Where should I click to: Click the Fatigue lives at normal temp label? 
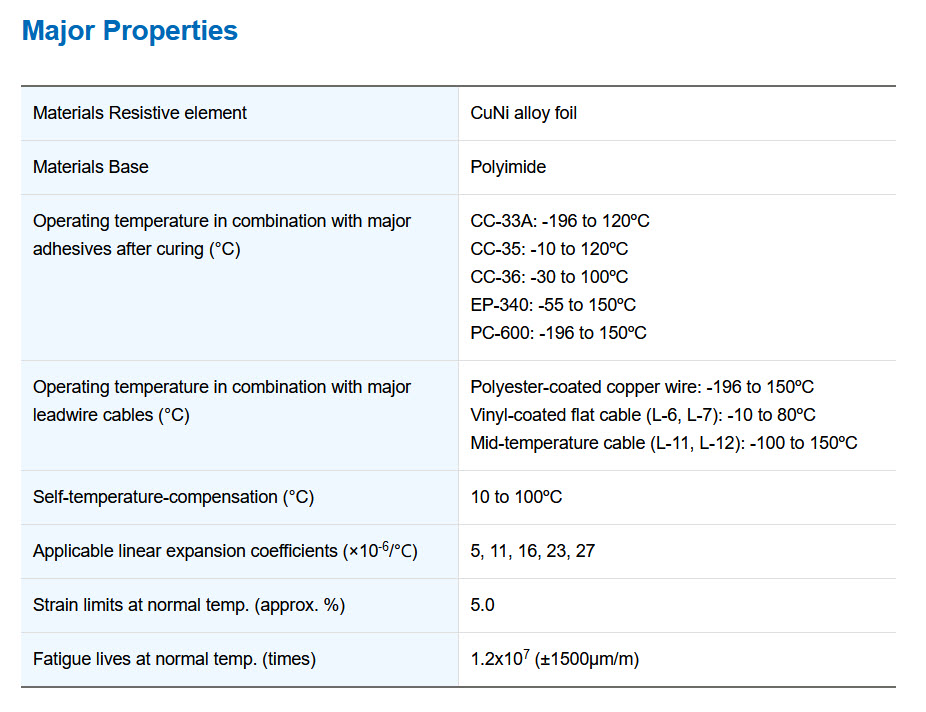(174, 659)
